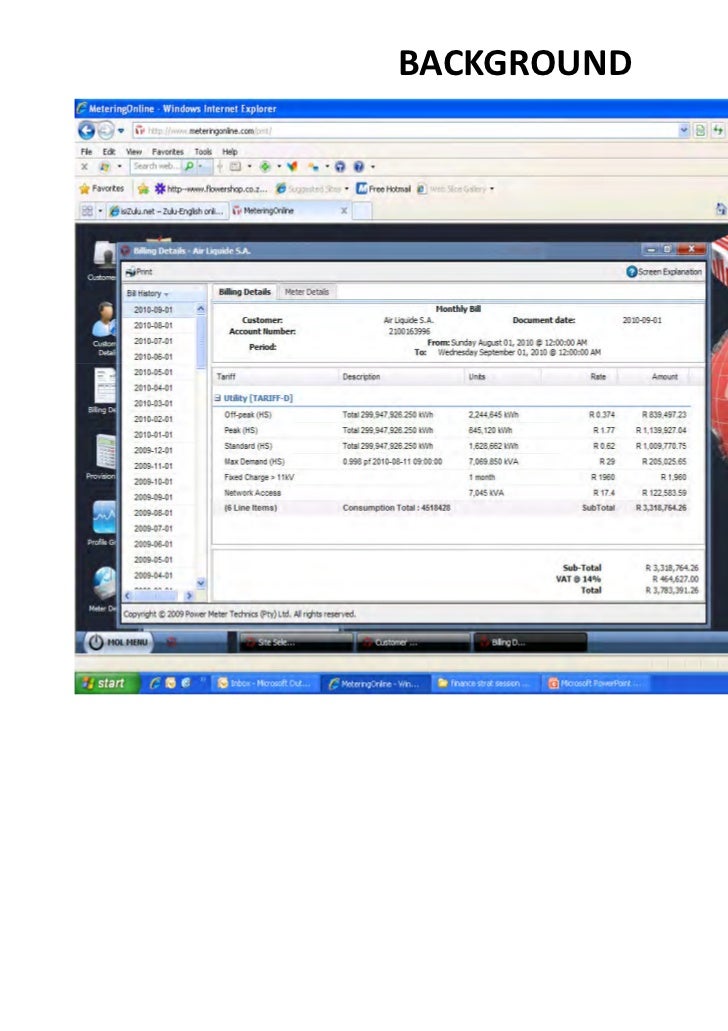Switch to the Customer ... window button
728x1031 pixels.
click(413, 642)
